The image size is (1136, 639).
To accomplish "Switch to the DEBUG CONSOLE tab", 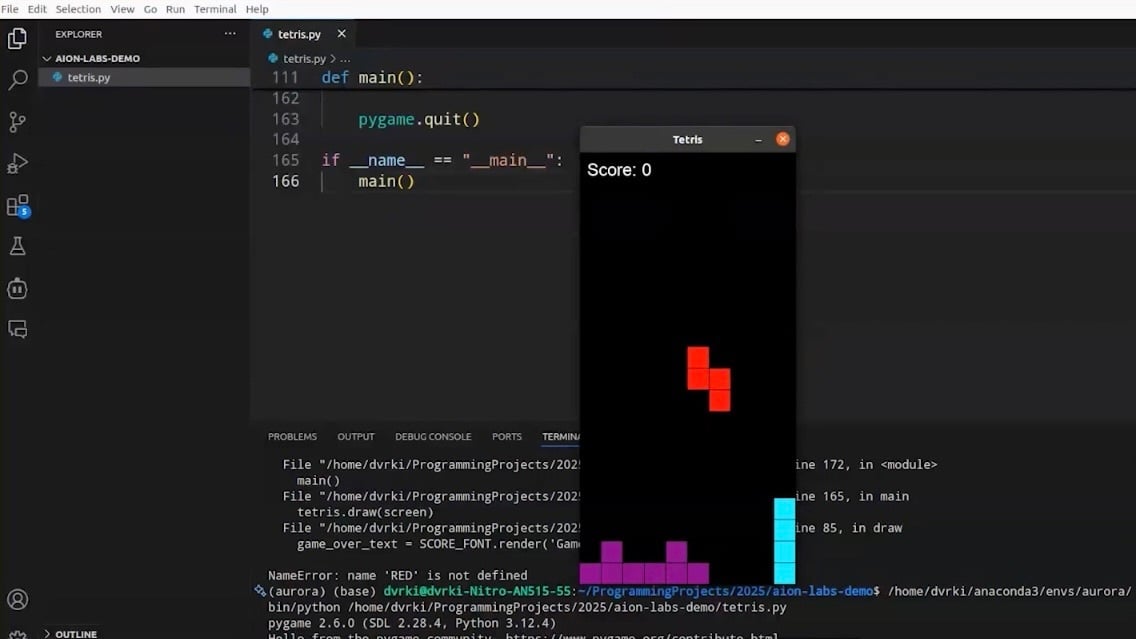I will pyautogui.click(x=433, y=436).
